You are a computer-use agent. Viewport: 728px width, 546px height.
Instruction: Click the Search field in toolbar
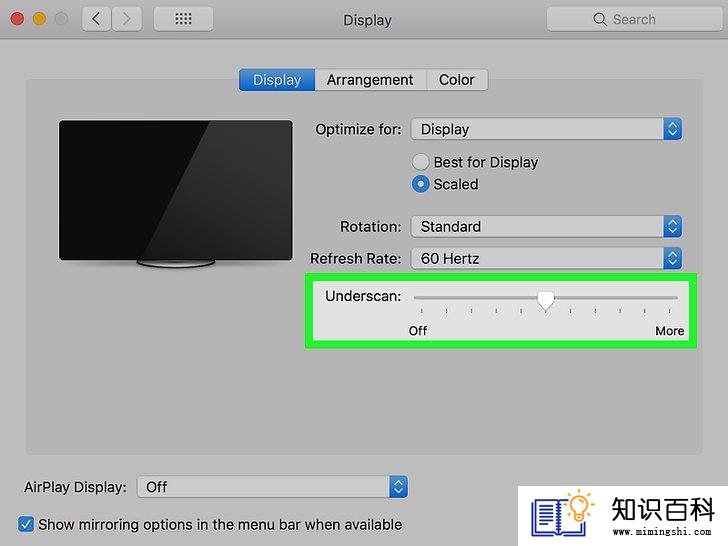click(x=635, y=19)
